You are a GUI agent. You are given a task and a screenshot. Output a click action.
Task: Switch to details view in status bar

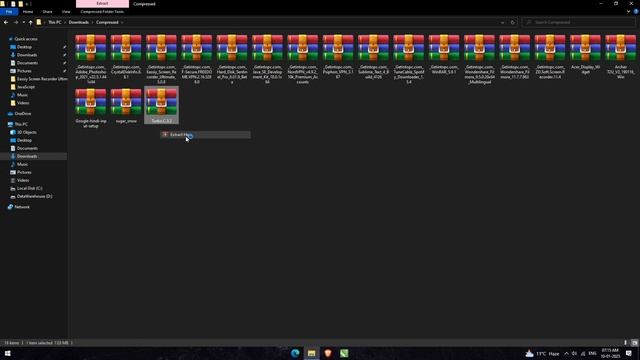pos(625,343)
